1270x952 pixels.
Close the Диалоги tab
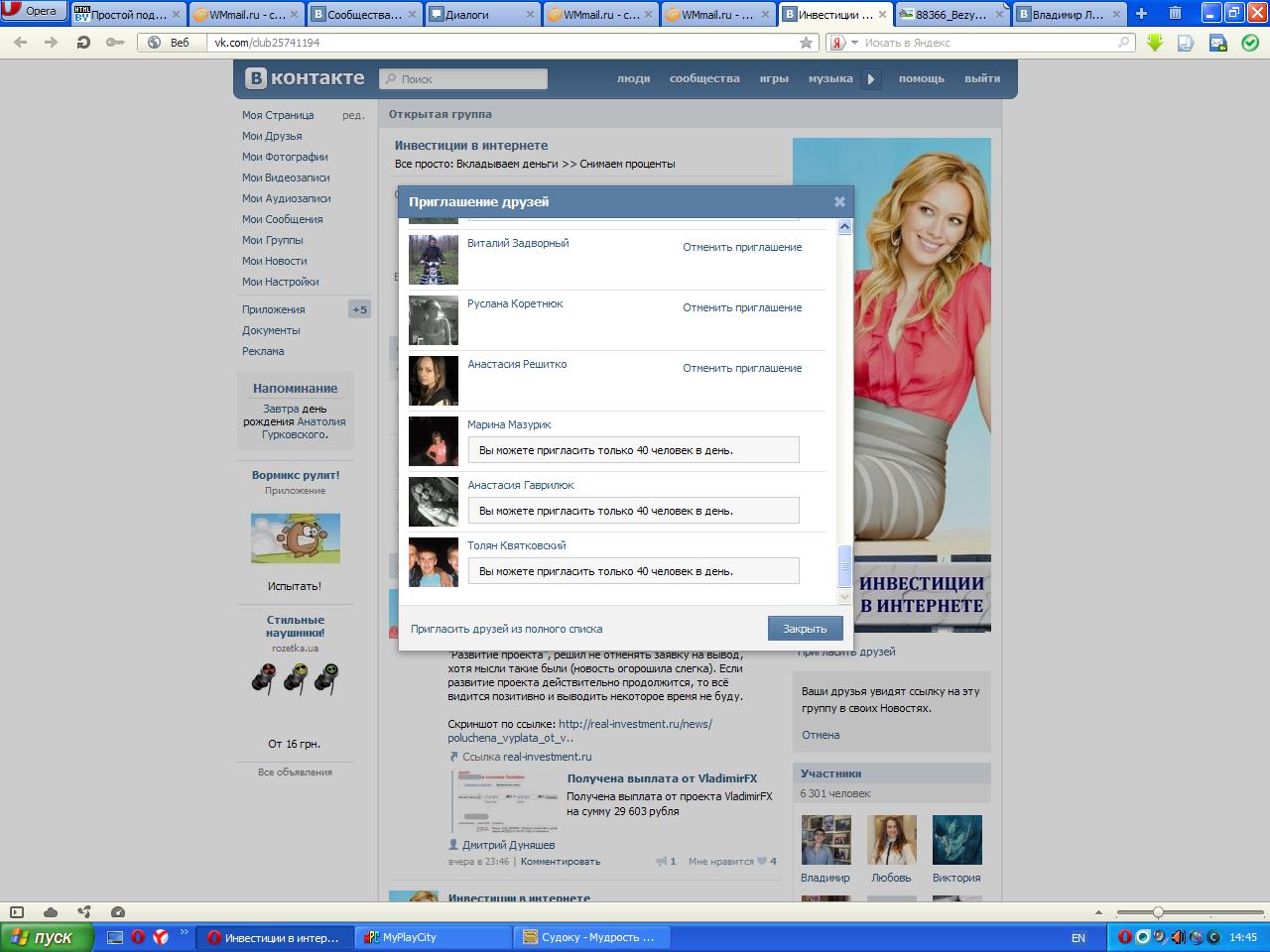pyautogui.click(x=531, y=15)
